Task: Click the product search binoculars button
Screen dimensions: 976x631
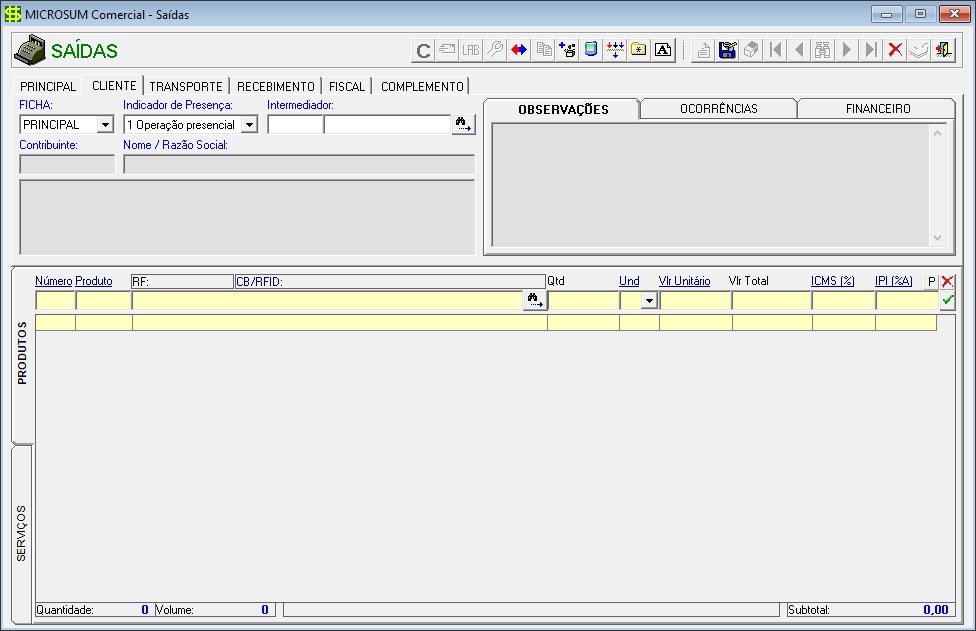Action: coord(535,300)
